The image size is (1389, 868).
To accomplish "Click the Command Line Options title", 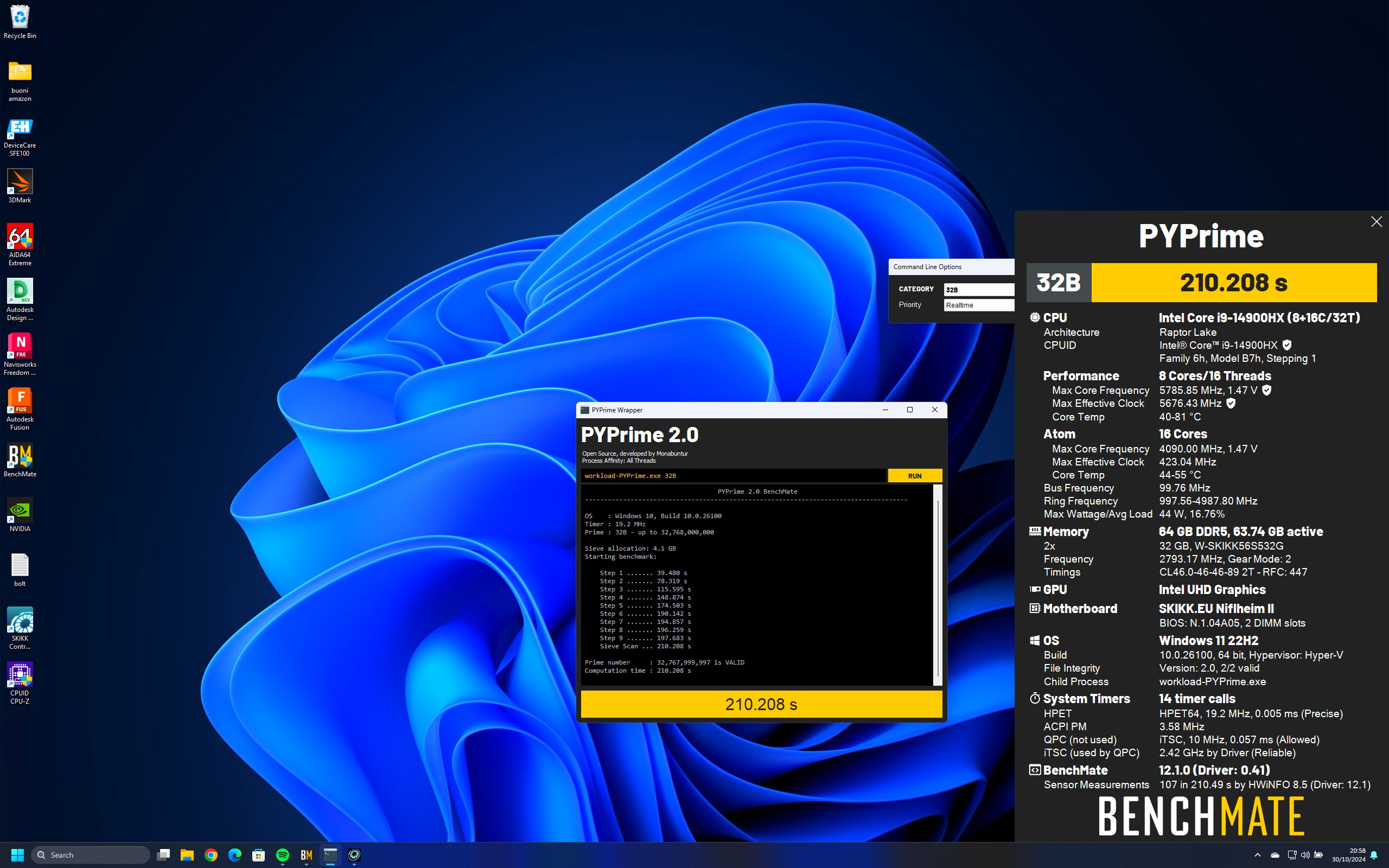I will pos(927,267).
